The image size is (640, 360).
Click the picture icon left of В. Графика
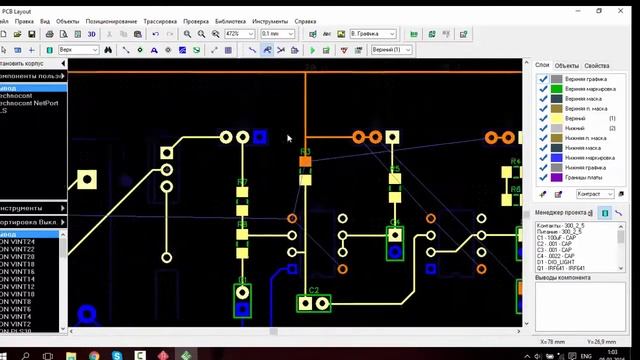pyautogui.click(x=341, y=34)
